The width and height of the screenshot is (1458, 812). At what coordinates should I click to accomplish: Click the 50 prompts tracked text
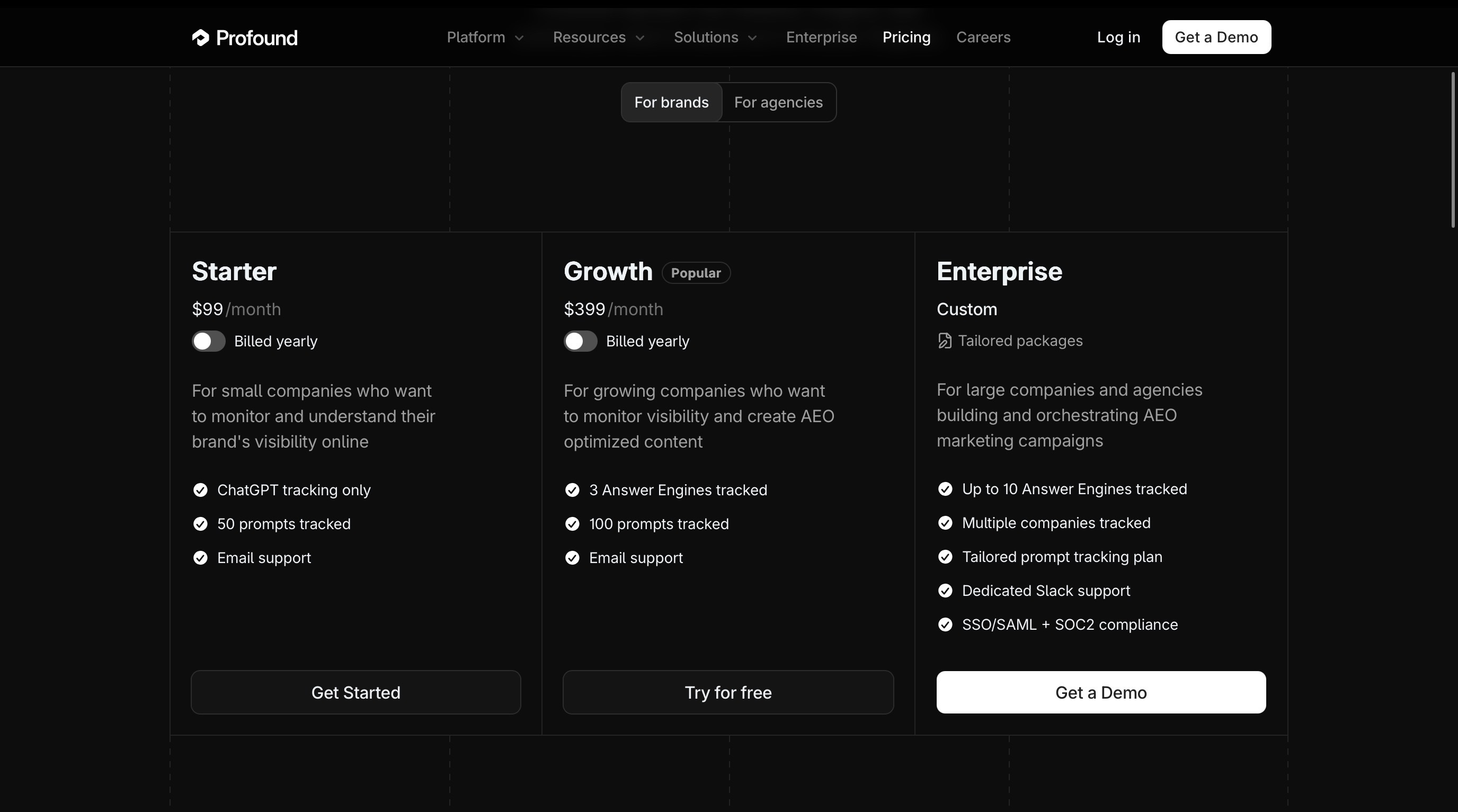pyautogui.click(x=283, y=524)
